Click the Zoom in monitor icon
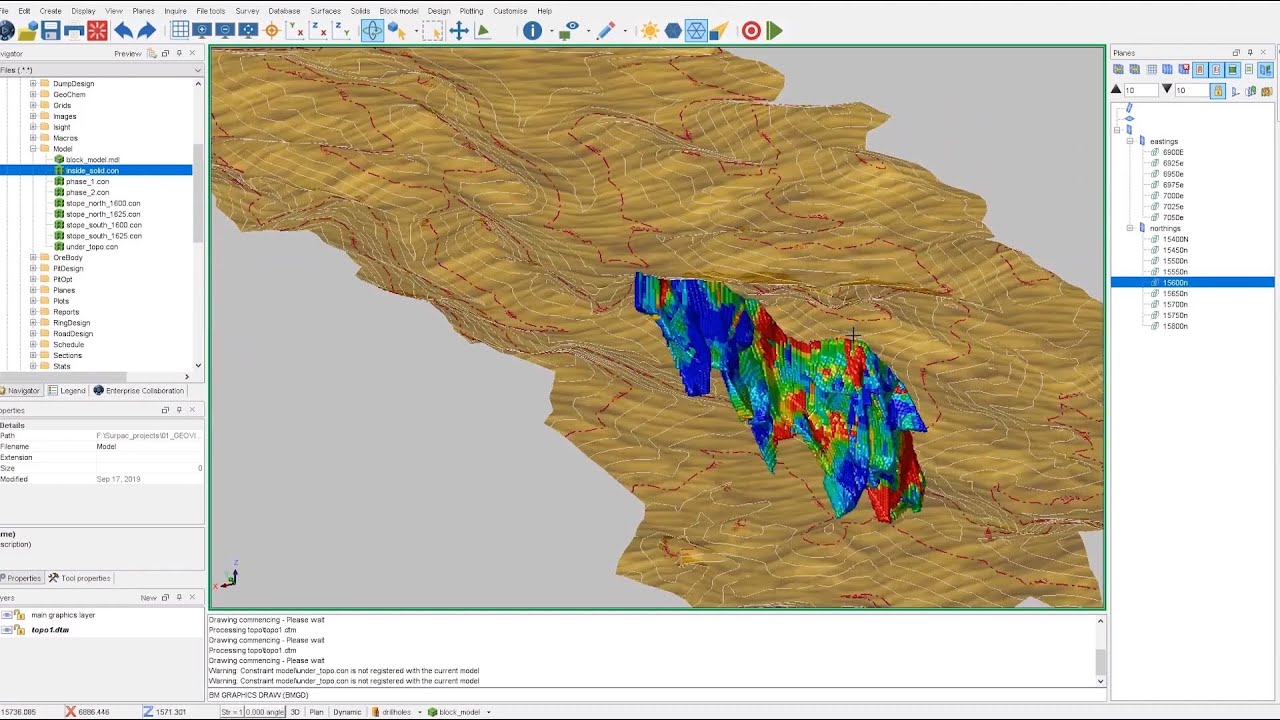1280x720 pixels. tap(202, 31)
